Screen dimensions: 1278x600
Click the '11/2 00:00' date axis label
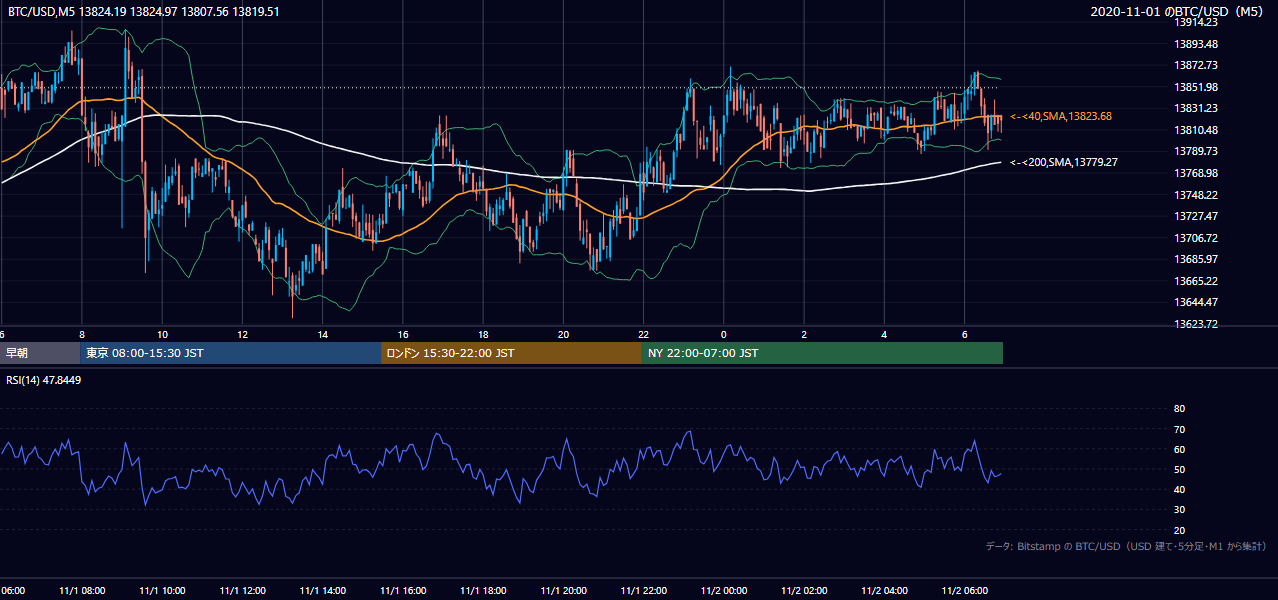724,591
